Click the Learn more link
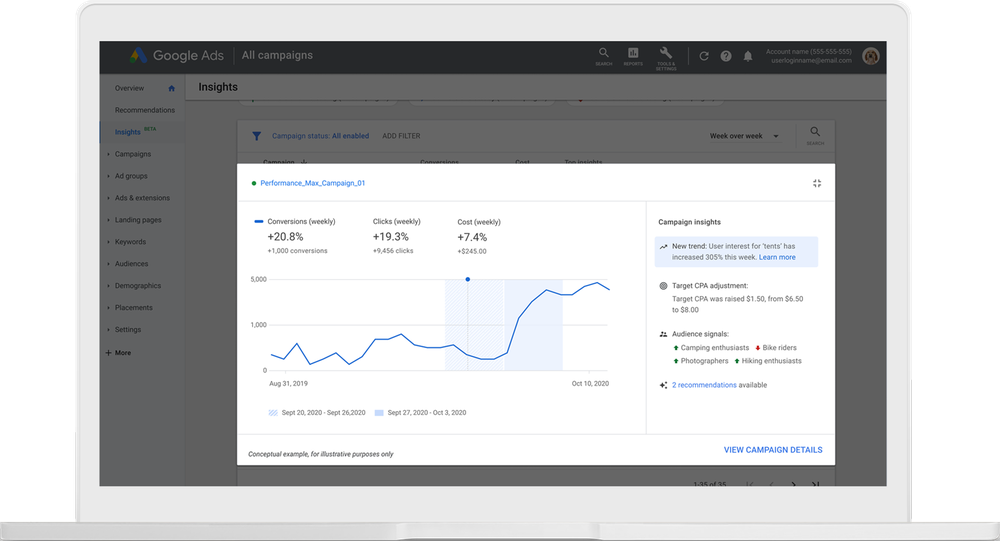Image resolution: width=1000 pixels, height=541 pixels. coord(777,257)
